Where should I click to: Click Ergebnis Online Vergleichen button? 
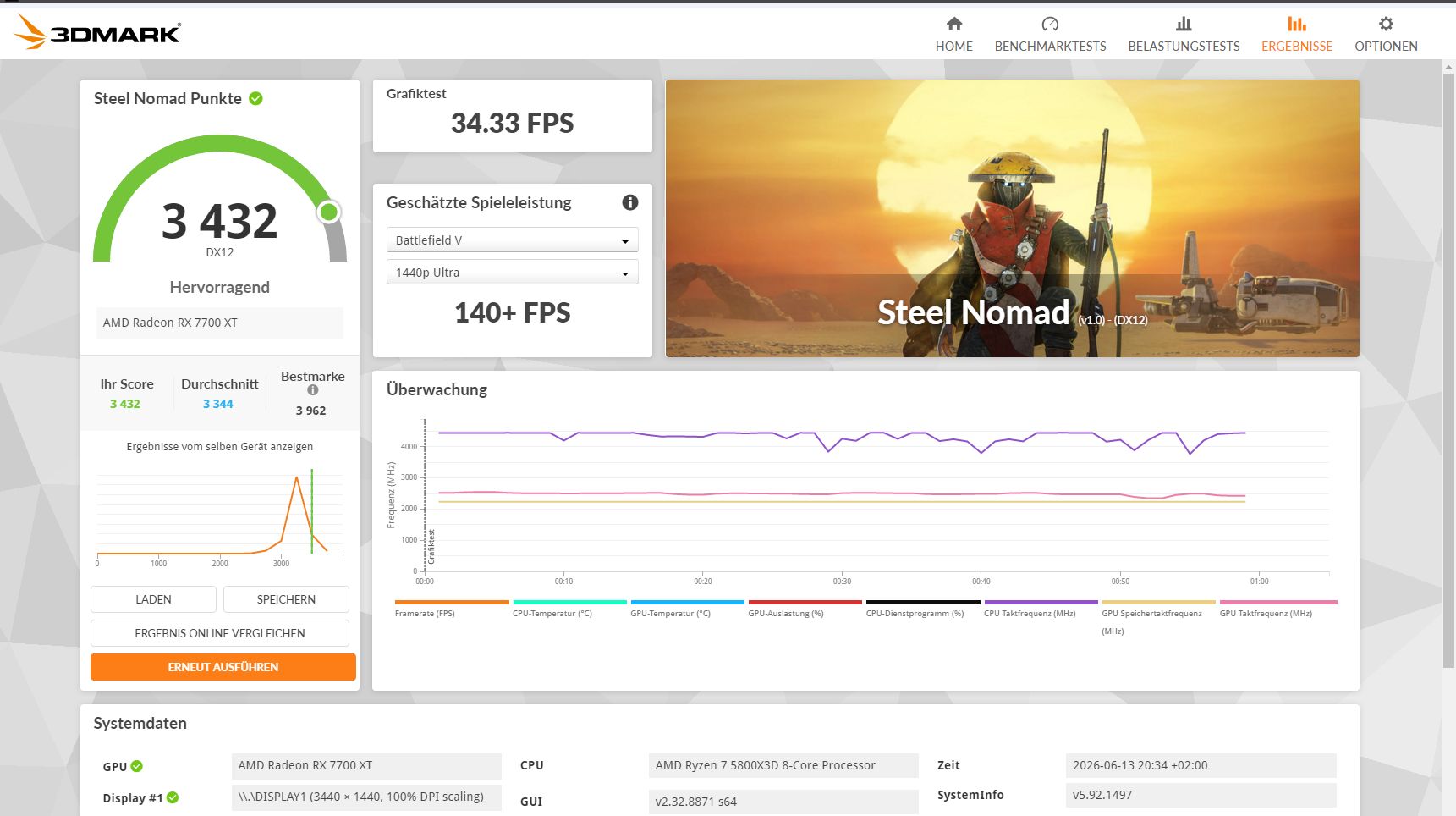point(220,633)
